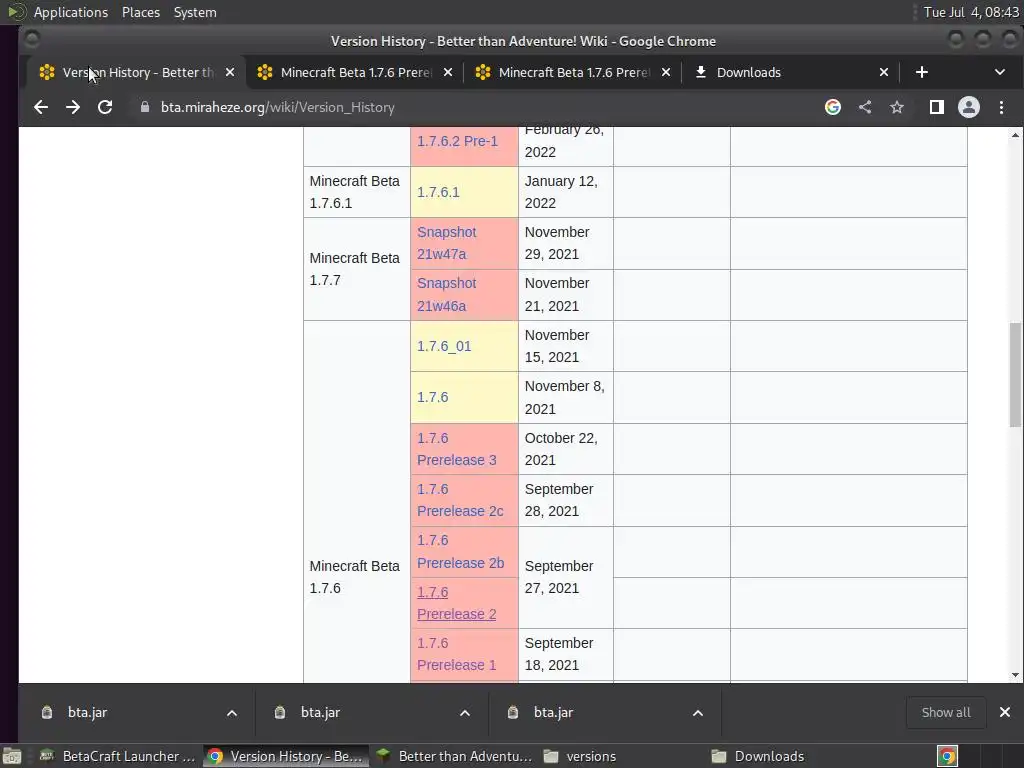The image size is (1024, 768).
Task: Switch to Downloads folder taskbar window
Action: pos(790,756)
